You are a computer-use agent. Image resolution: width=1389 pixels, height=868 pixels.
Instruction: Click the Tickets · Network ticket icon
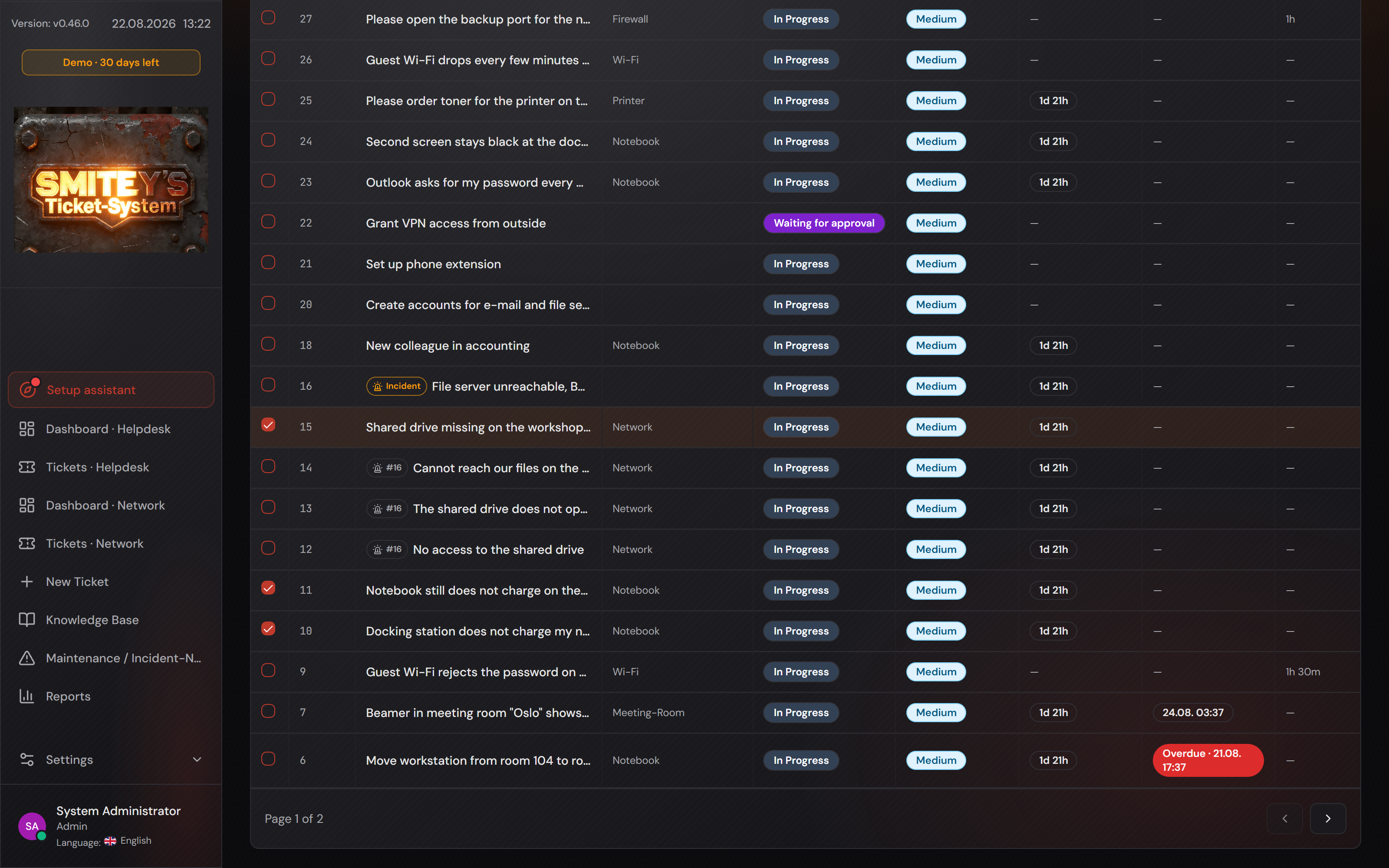[x=27, y=543]
